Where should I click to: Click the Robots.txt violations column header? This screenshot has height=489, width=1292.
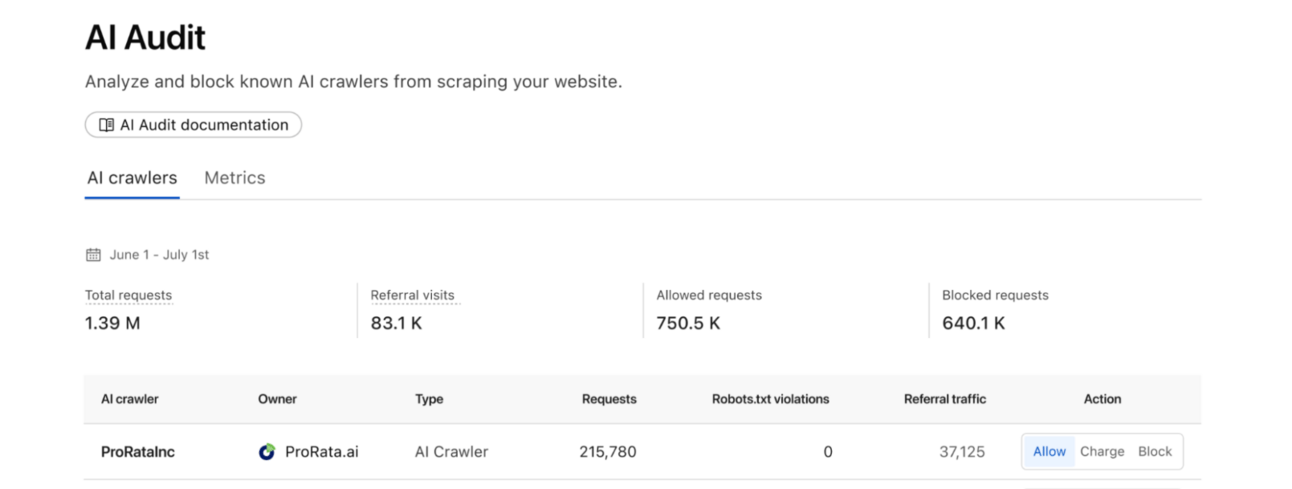click(x=770, y=399)
